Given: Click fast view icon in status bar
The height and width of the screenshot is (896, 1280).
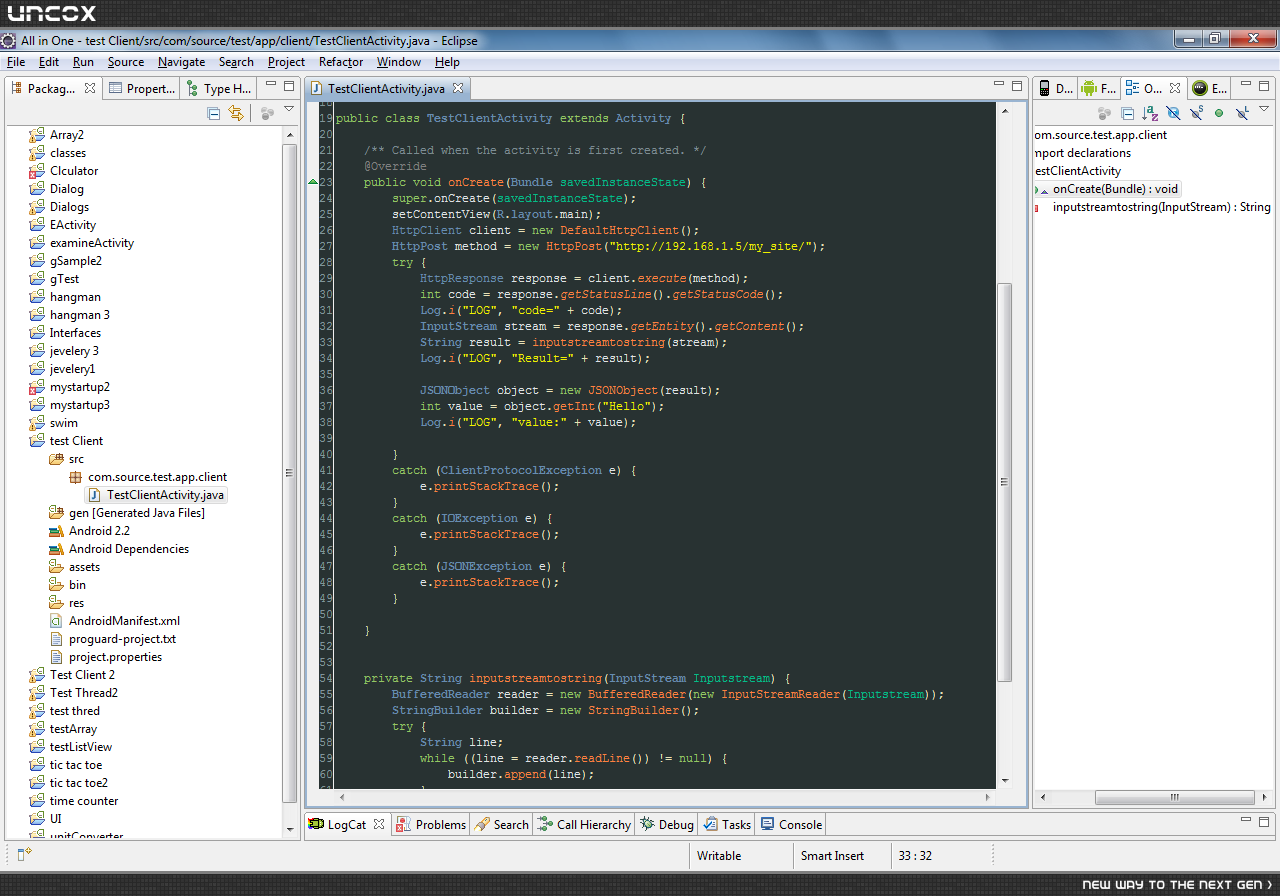Looking at the screenshot, I should coord(25,854).
